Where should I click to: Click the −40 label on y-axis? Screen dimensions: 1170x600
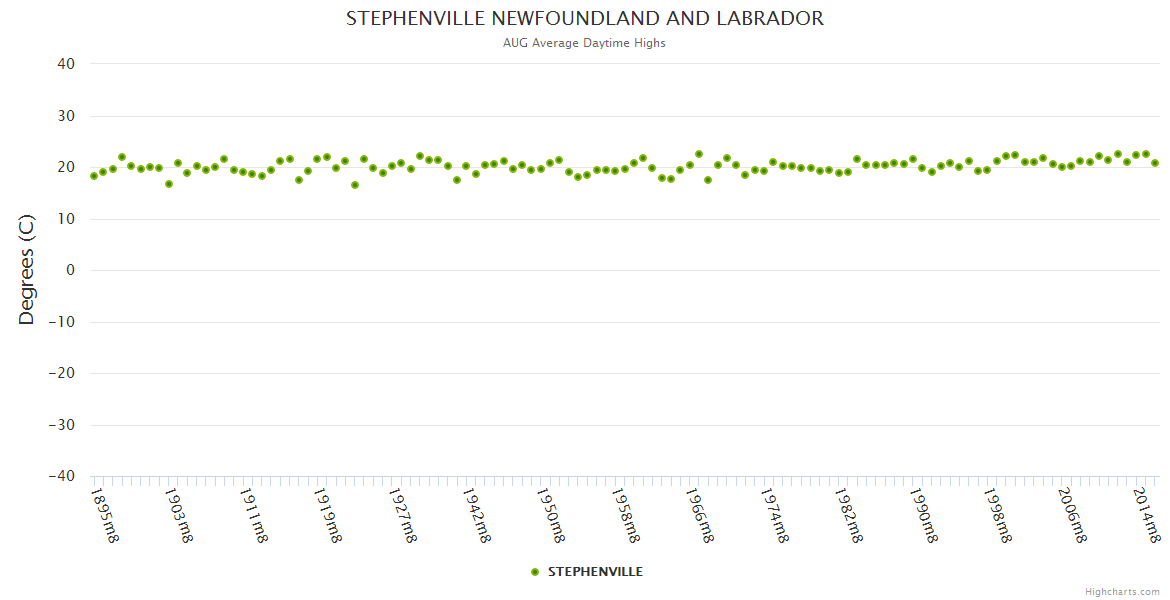[x=62, y=477]
